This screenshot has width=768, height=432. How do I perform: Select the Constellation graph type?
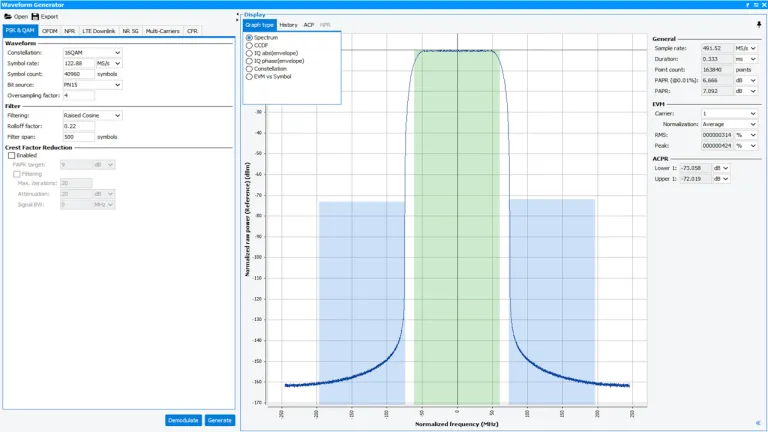point(249,68)
